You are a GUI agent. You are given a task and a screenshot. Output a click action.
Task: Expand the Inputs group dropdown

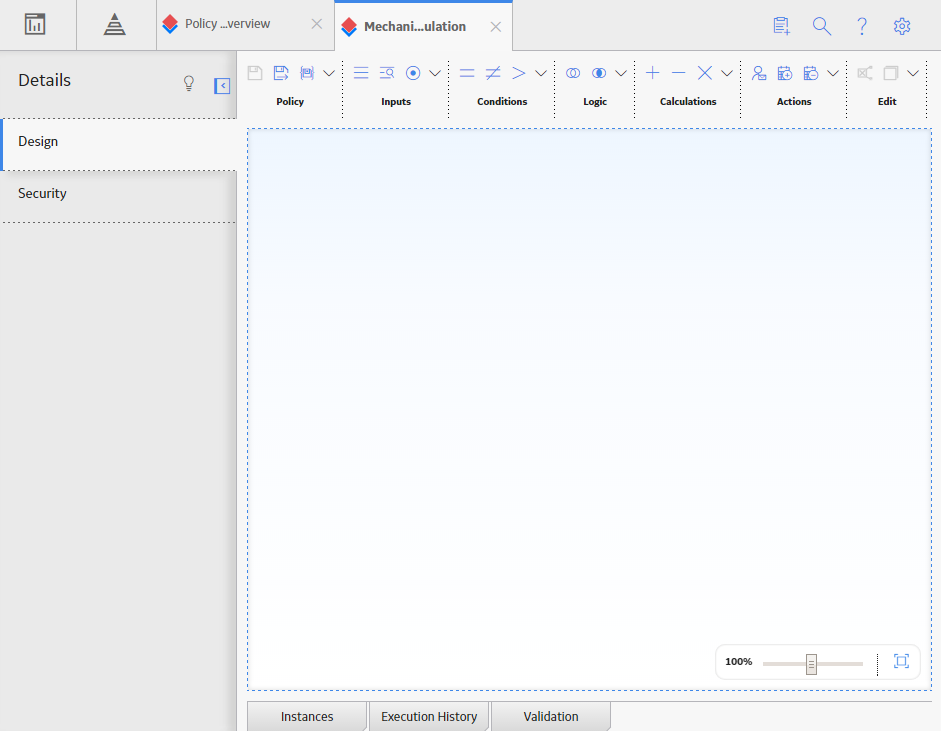pos(435,73)
